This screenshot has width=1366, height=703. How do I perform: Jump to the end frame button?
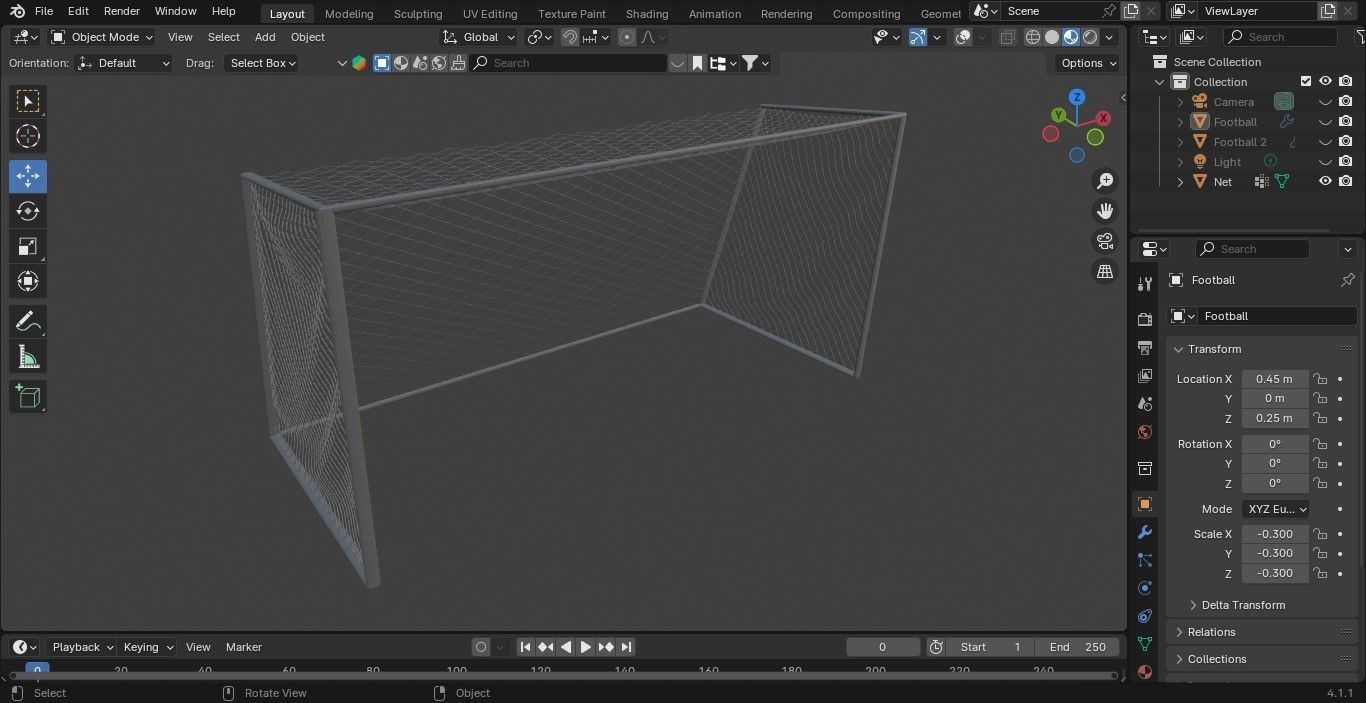[626, 647]
